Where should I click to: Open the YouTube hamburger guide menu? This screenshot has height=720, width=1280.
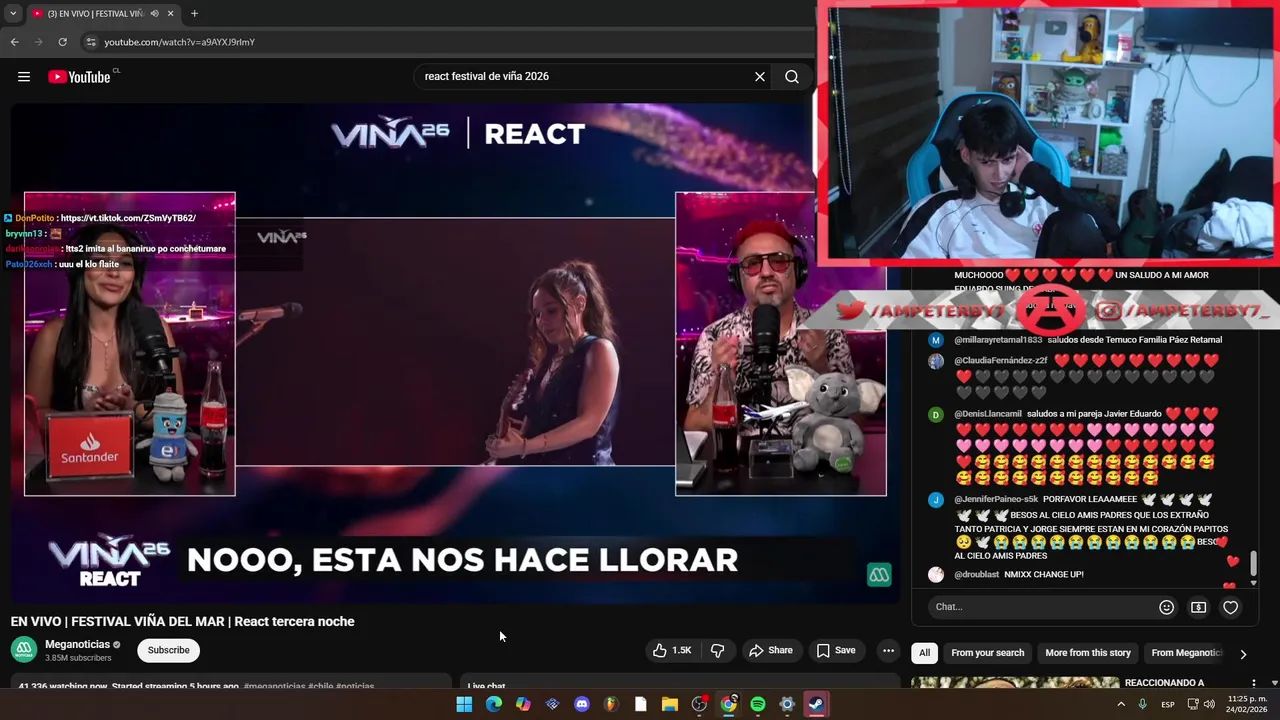click(x=24, y=77)
